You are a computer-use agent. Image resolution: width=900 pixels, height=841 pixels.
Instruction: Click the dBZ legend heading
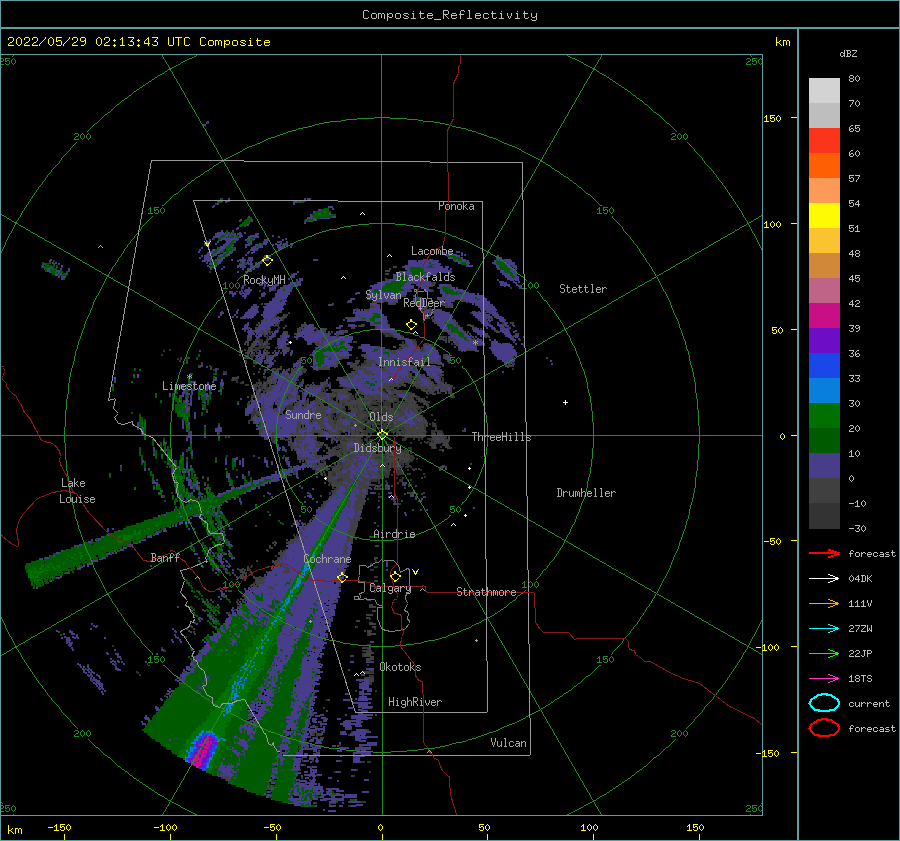[x=848, y=54]
